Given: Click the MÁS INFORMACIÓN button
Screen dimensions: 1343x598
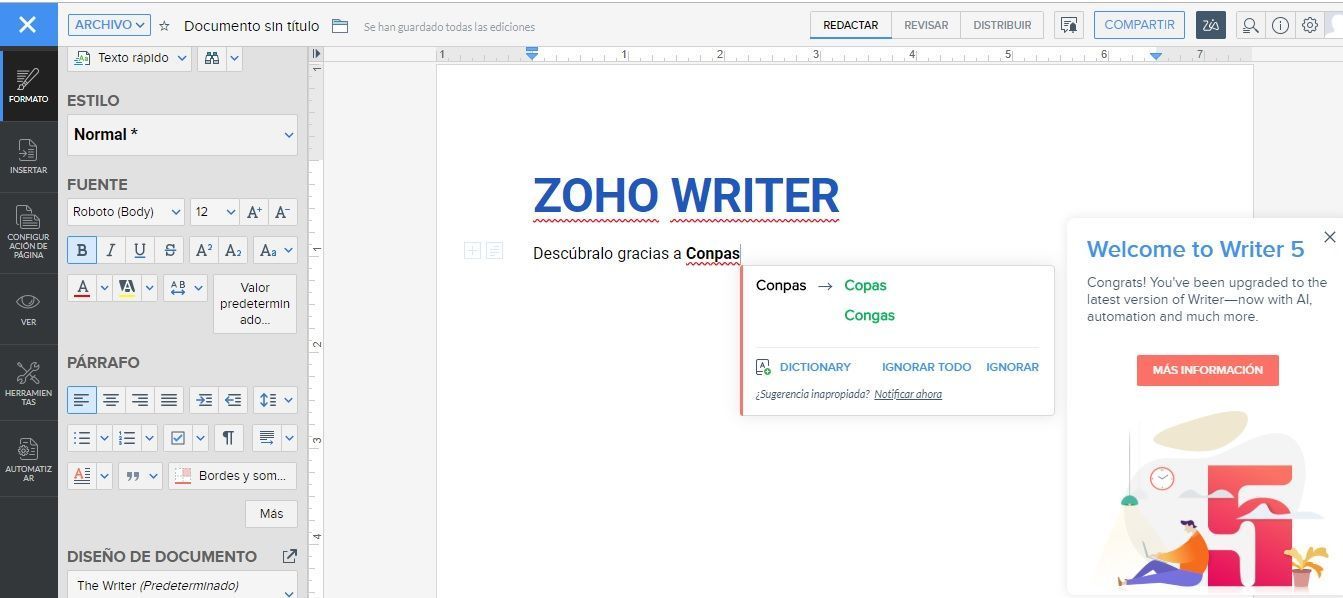Looking at the screenshot, I should tap(1207, 370).
